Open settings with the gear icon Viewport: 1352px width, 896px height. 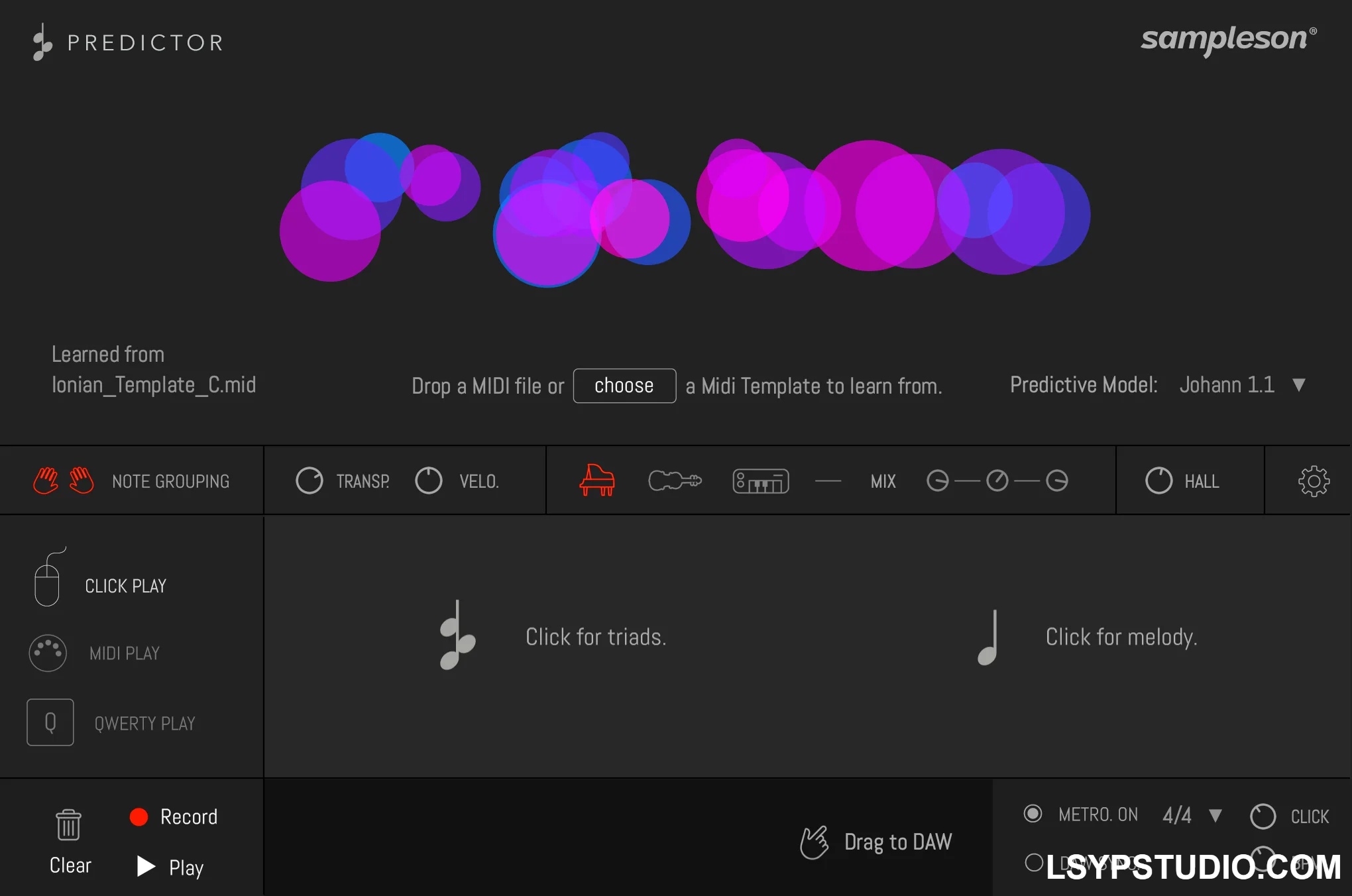(x=1314, y=481)
